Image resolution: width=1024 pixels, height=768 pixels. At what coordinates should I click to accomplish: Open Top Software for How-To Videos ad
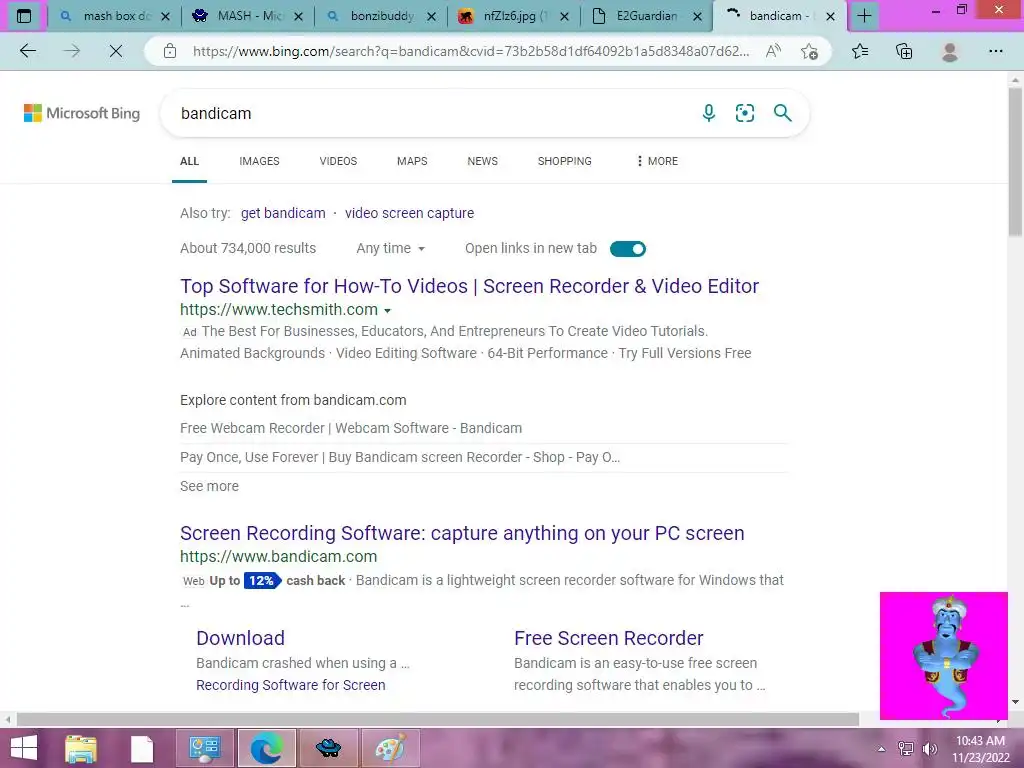pos(470,286)
